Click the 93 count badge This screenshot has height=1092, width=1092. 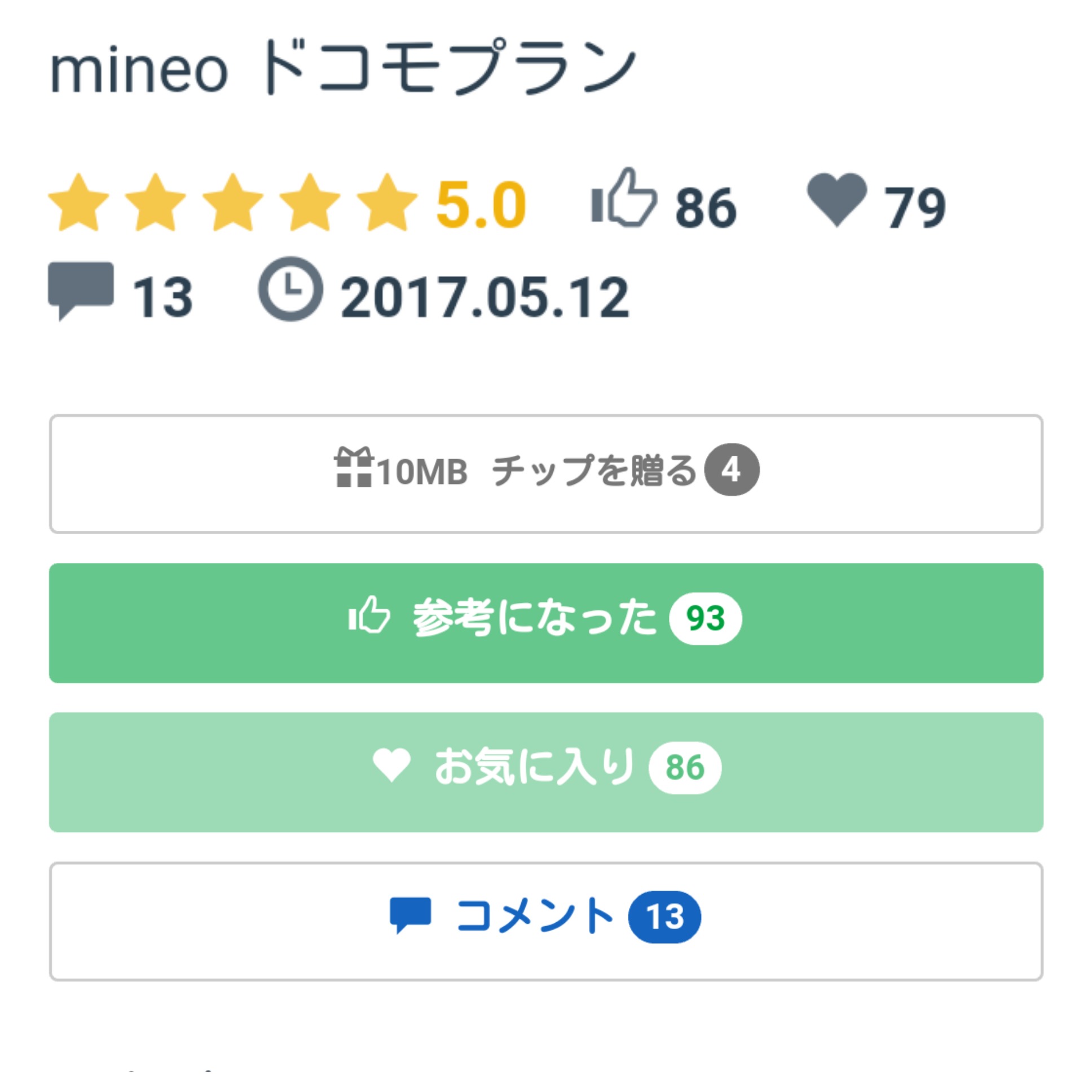point(705,618)
